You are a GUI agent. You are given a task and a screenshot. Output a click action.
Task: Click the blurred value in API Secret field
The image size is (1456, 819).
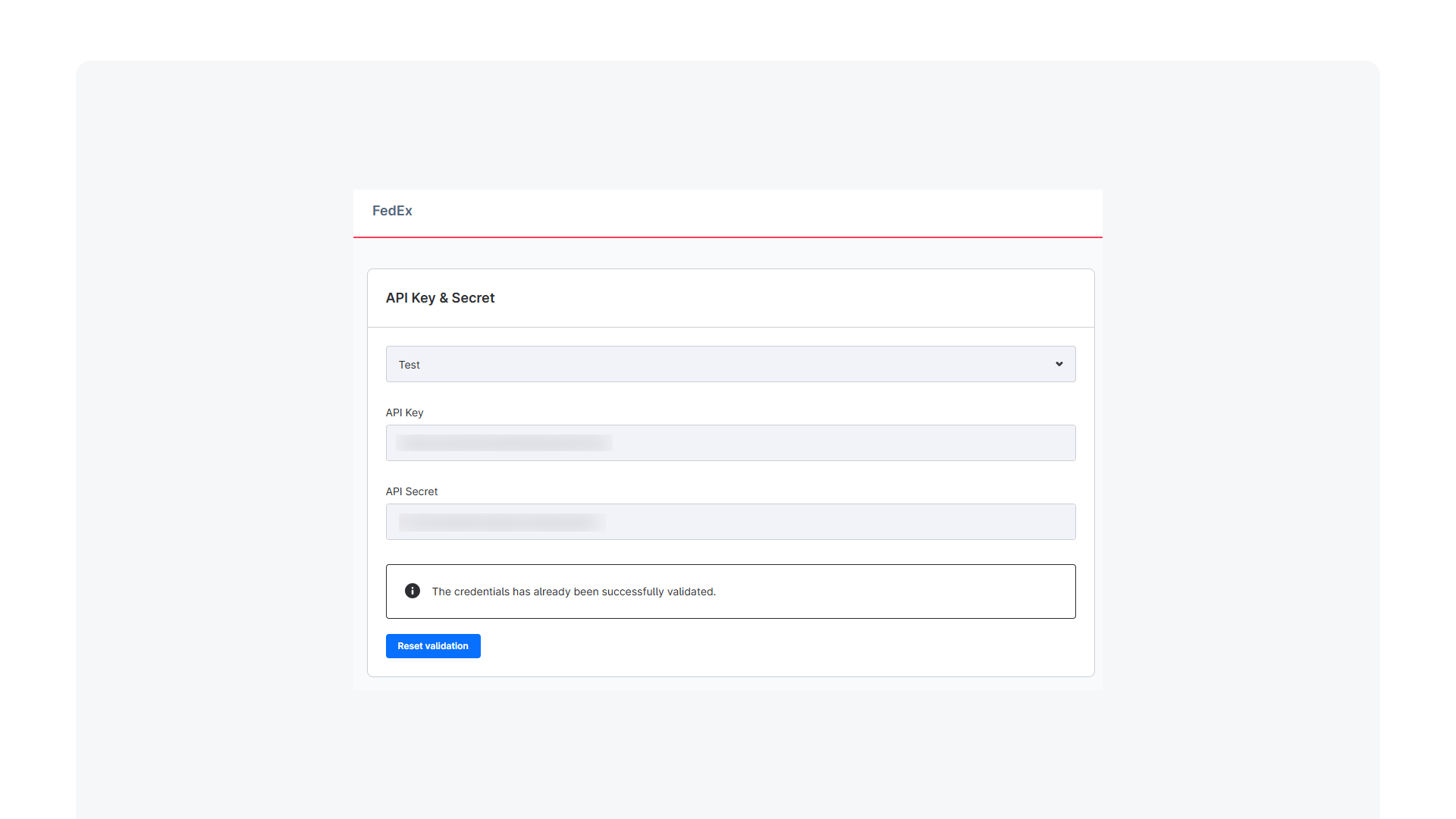[x=501, y=522]
